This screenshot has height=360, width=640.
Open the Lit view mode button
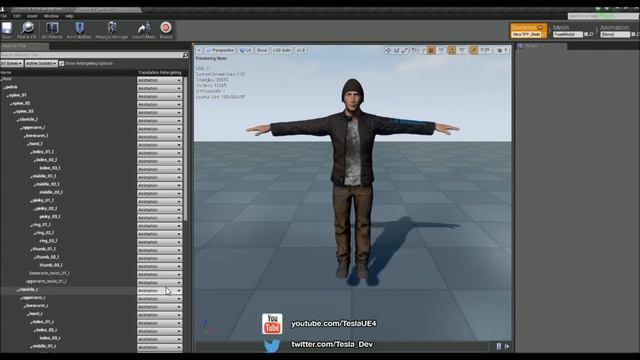pyautogui.click(x=246, y=50)
